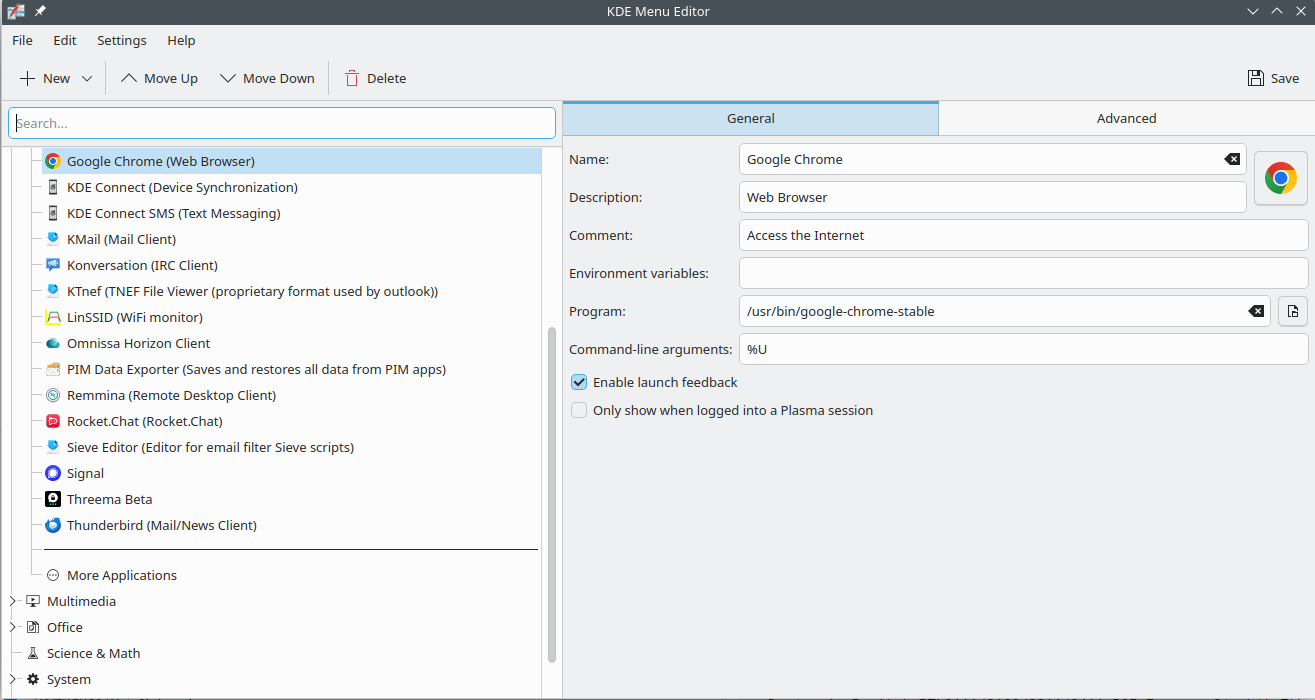The image size is (1315, 700).
Task: Choose Thunderbird (Mail/News Client) entry
Action: coord(161,525)
